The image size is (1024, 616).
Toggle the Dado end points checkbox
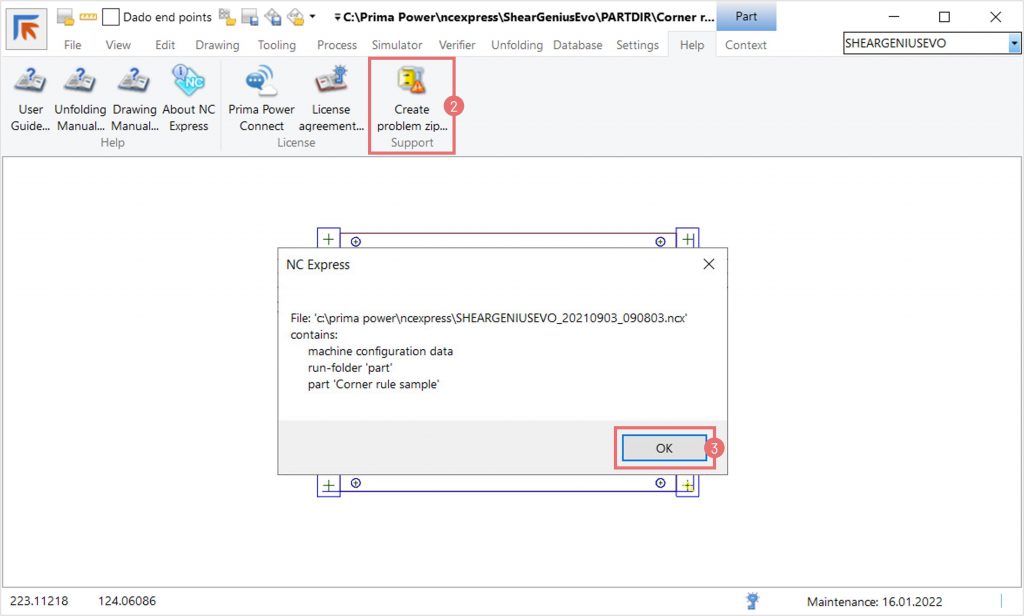click(x=112, y=17)
